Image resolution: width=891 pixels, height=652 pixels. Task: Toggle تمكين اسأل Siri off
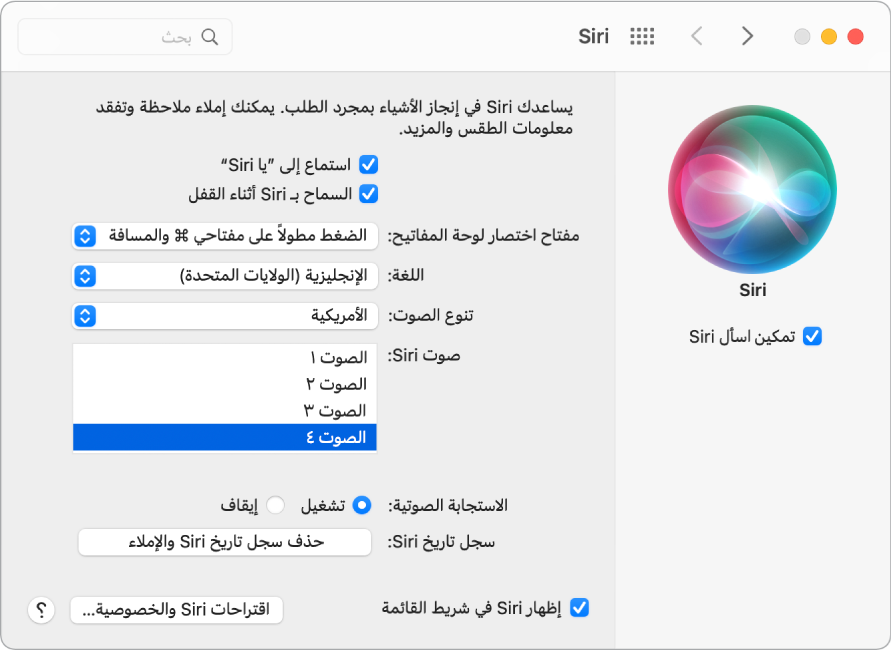[813, 337]
